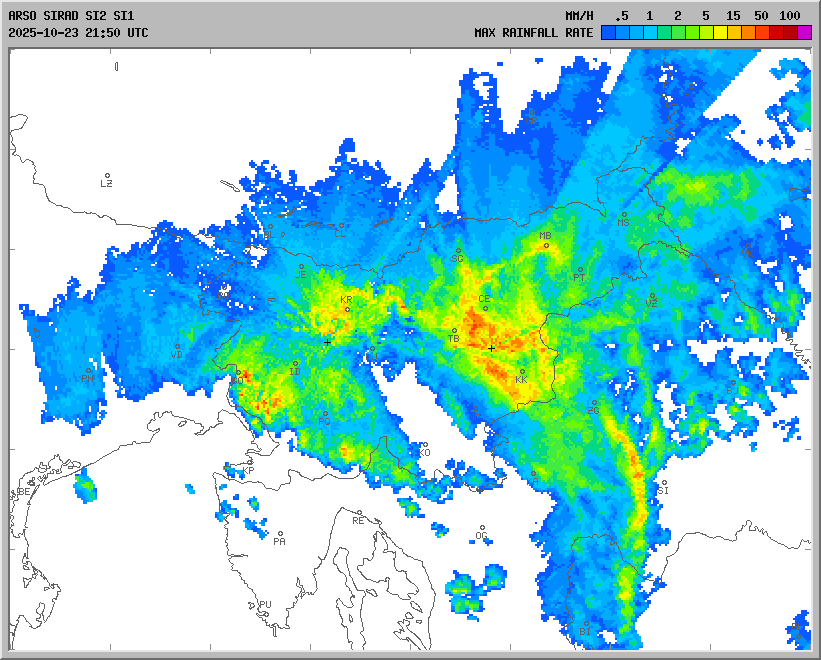
Task: Click the radar cross marker below KR
Action: [327, 342]
